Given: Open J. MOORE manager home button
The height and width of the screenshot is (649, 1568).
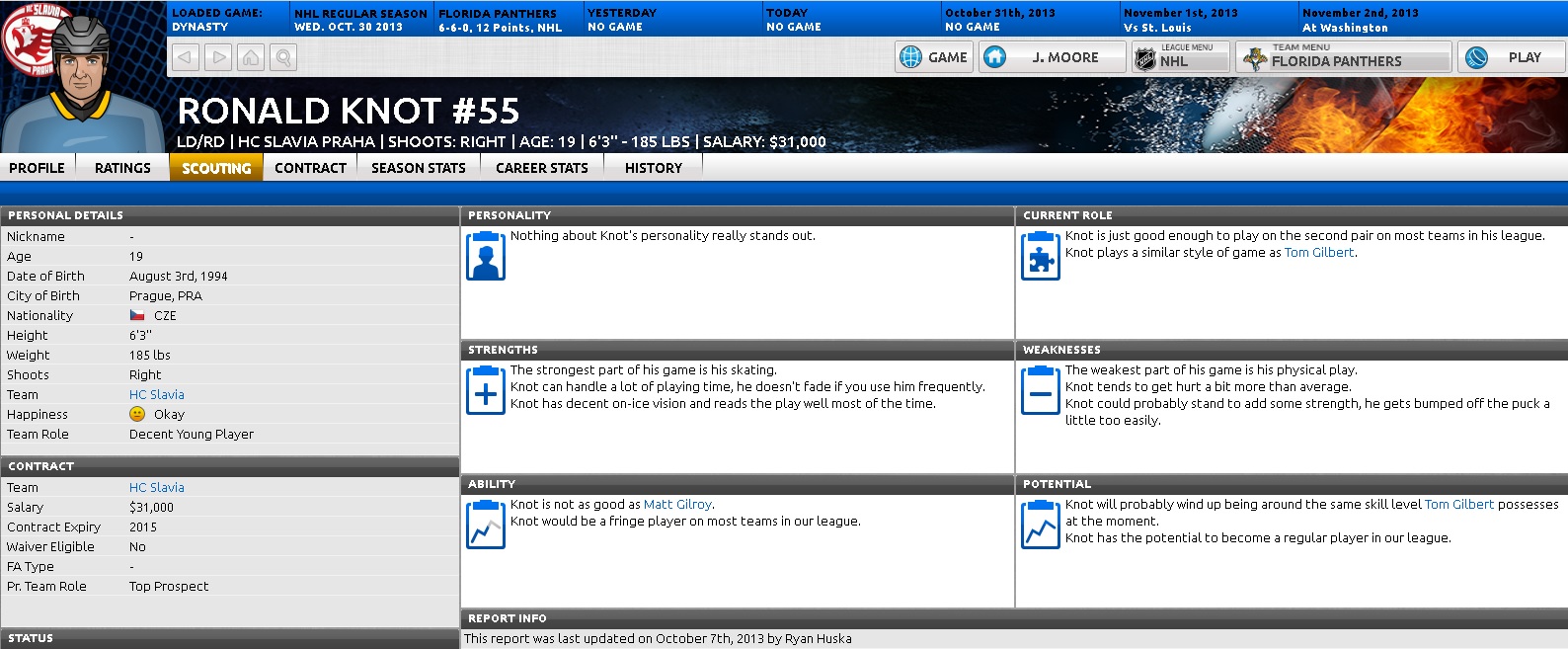Looking at the screenshot, I should pos(1052,57).
